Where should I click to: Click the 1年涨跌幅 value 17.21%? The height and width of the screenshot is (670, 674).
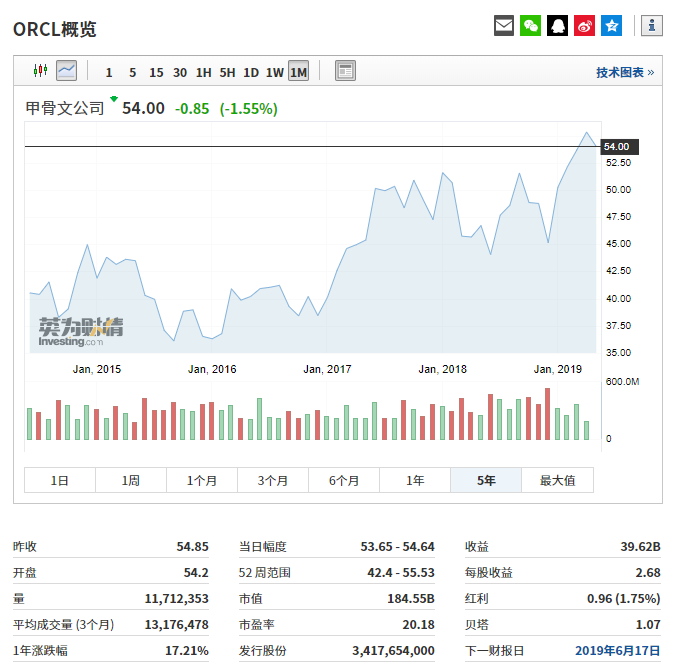[187, 650]
